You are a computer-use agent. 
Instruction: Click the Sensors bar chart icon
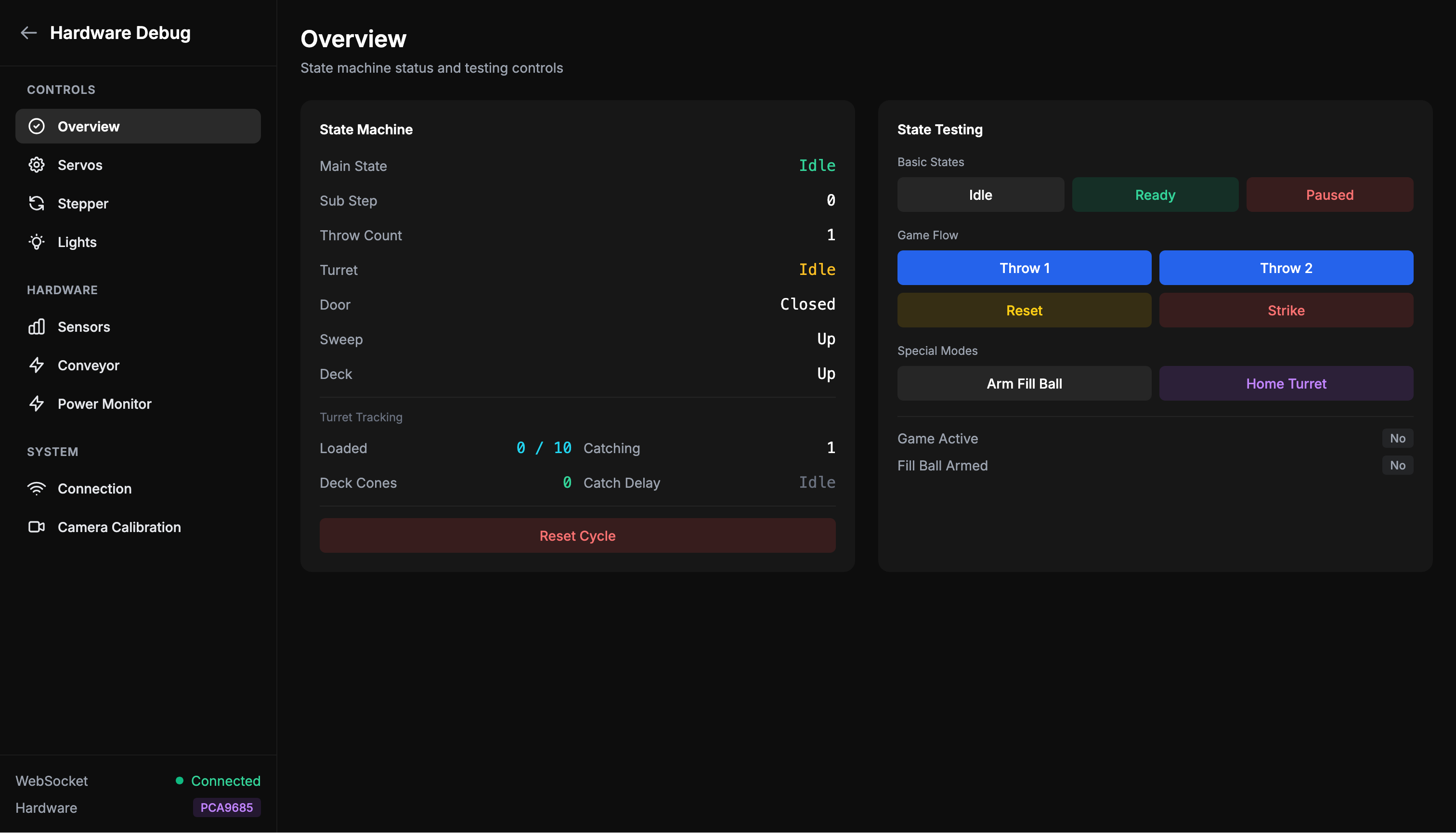(37, 326)
